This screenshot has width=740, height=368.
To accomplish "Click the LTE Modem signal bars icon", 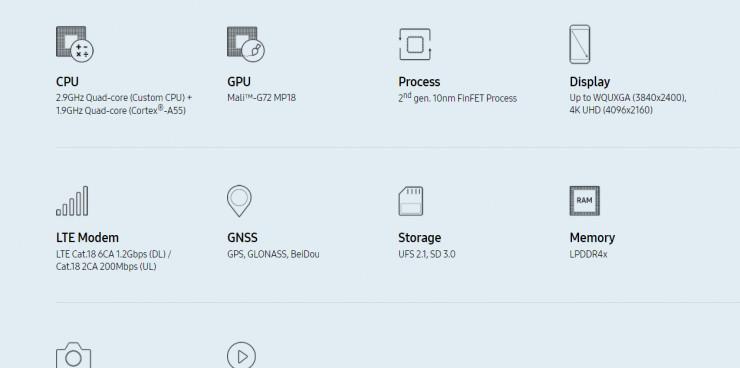I will (72, 201).
